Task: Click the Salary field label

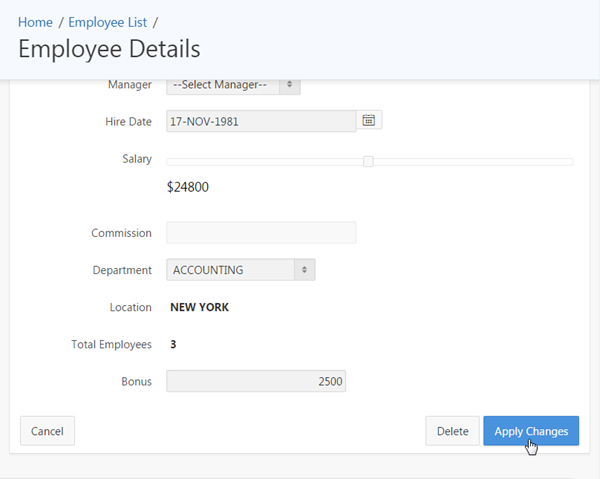Action: pyautogui.click(x=136, y=159)
